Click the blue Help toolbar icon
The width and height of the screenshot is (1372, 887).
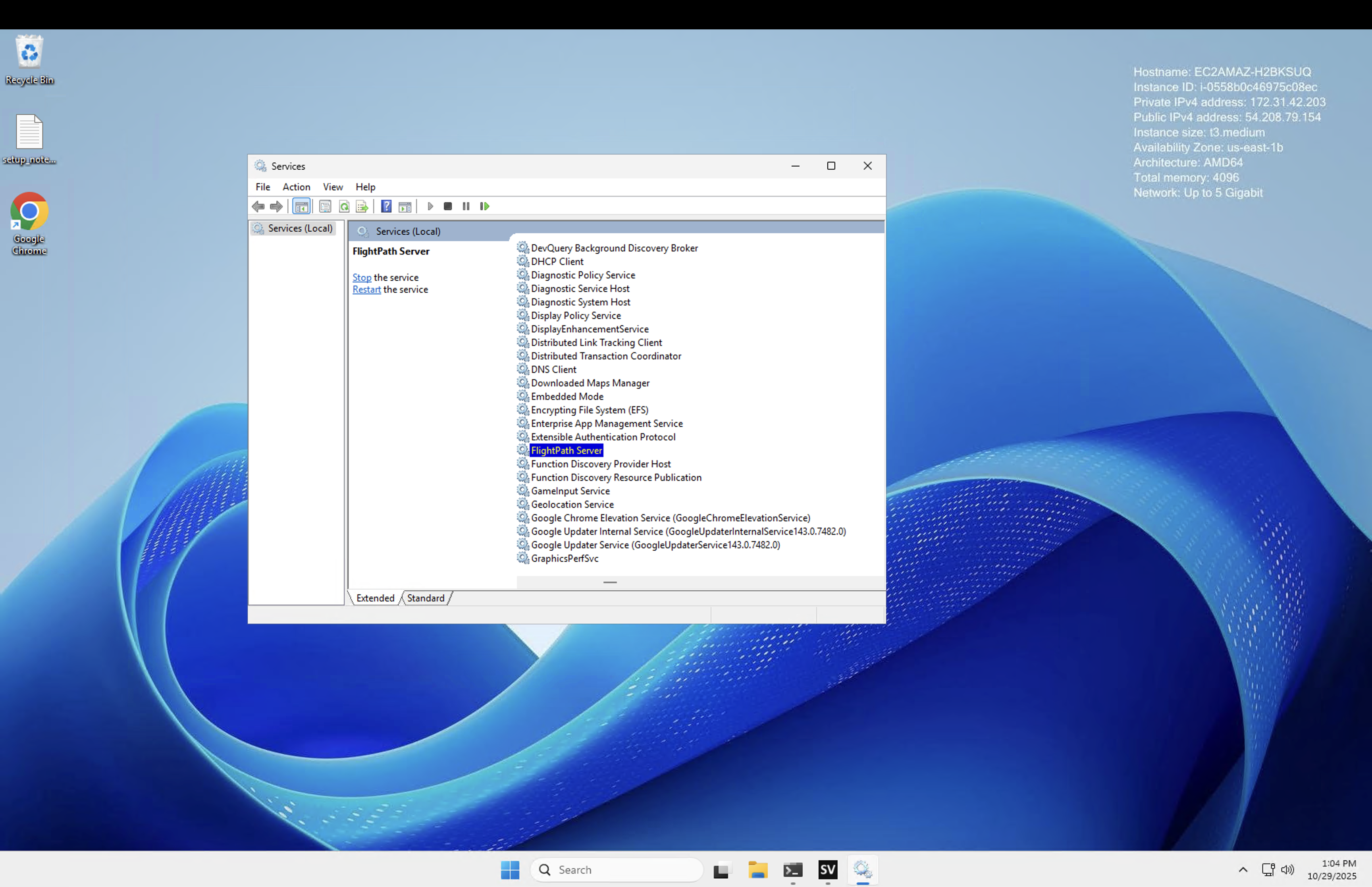(x=386, y=206)
